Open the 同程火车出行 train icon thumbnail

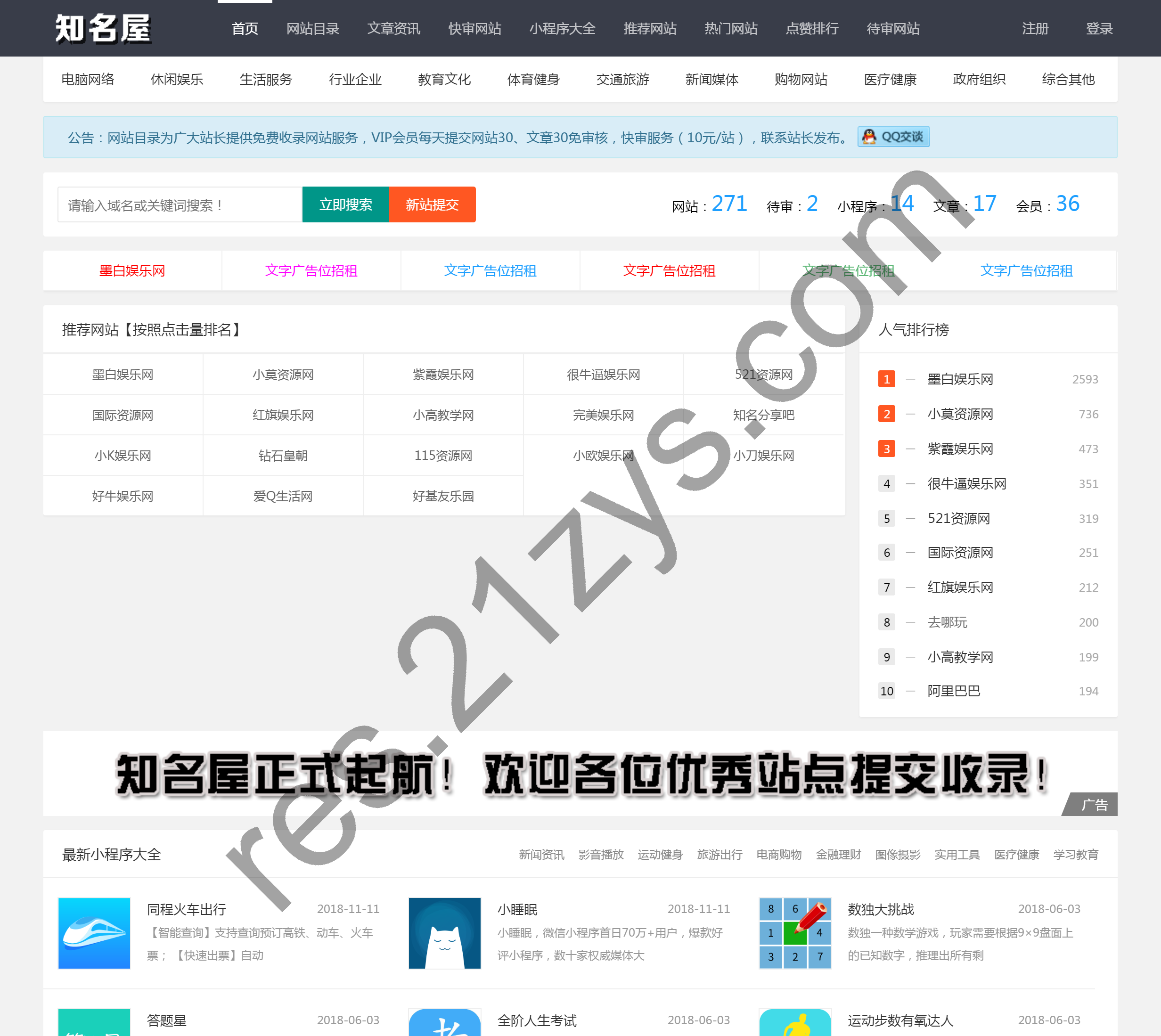[x=94, y=933]
